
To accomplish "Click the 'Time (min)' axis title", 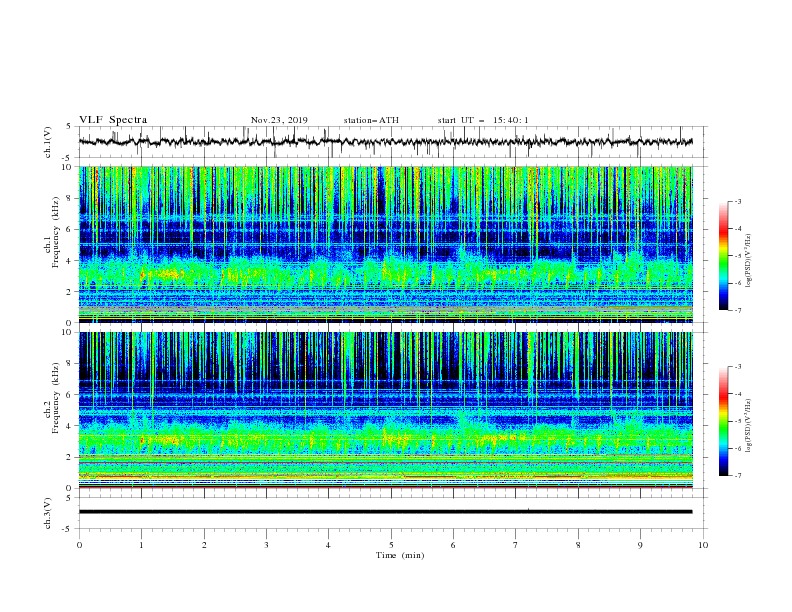I will click(x=400, y=555).
